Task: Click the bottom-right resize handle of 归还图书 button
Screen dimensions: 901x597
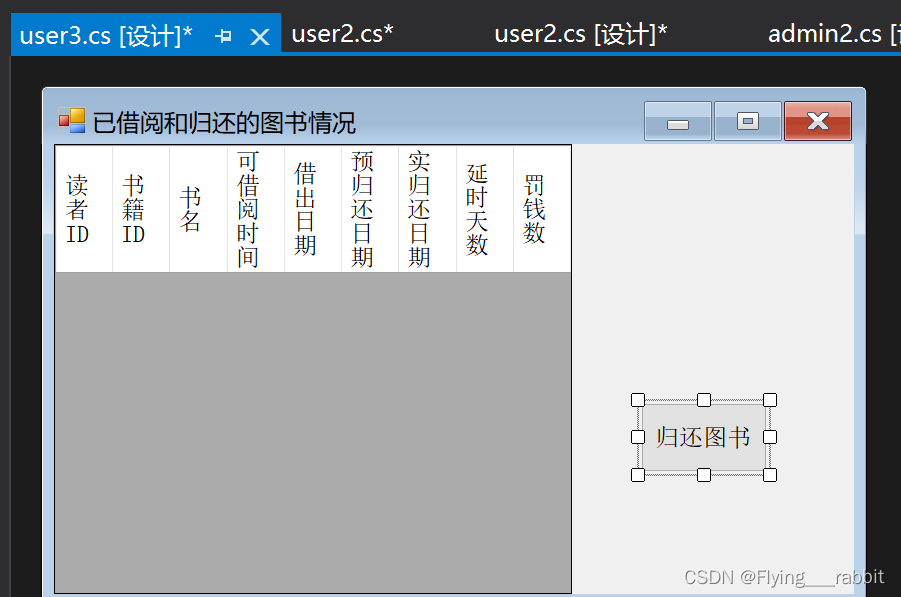Action: [769, 475]
